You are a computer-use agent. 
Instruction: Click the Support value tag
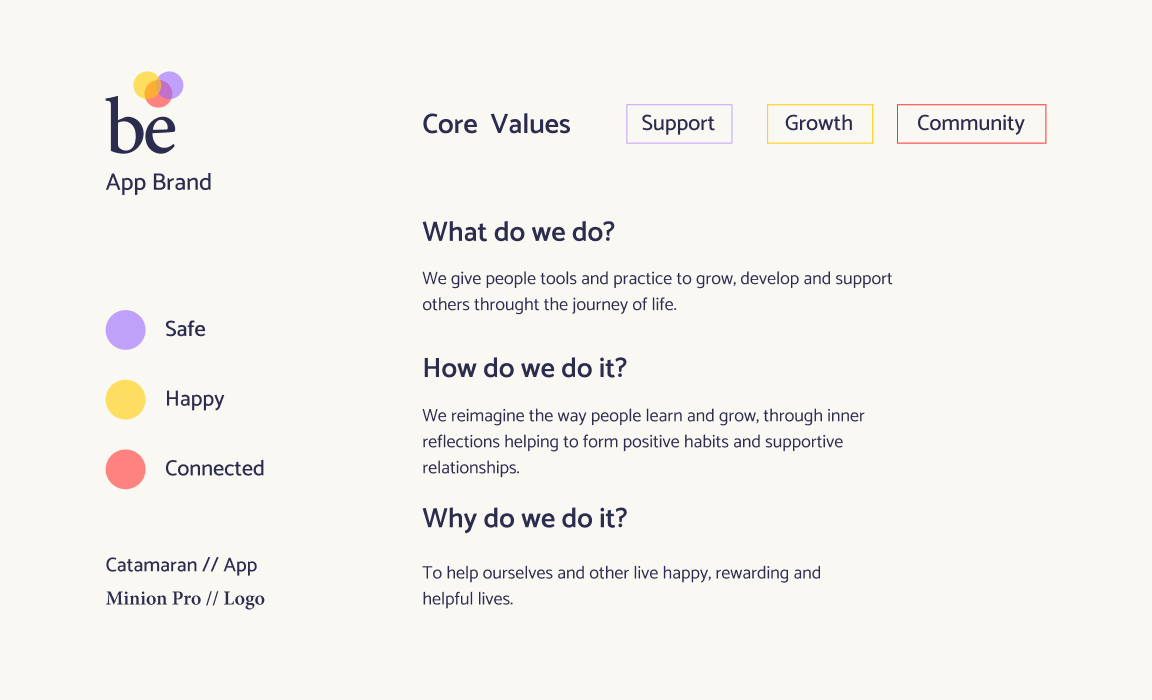point(679,124)
